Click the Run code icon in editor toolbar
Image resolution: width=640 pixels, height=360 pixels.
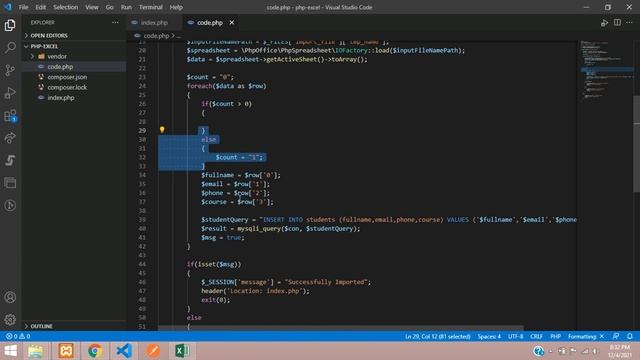coord(604,23)
